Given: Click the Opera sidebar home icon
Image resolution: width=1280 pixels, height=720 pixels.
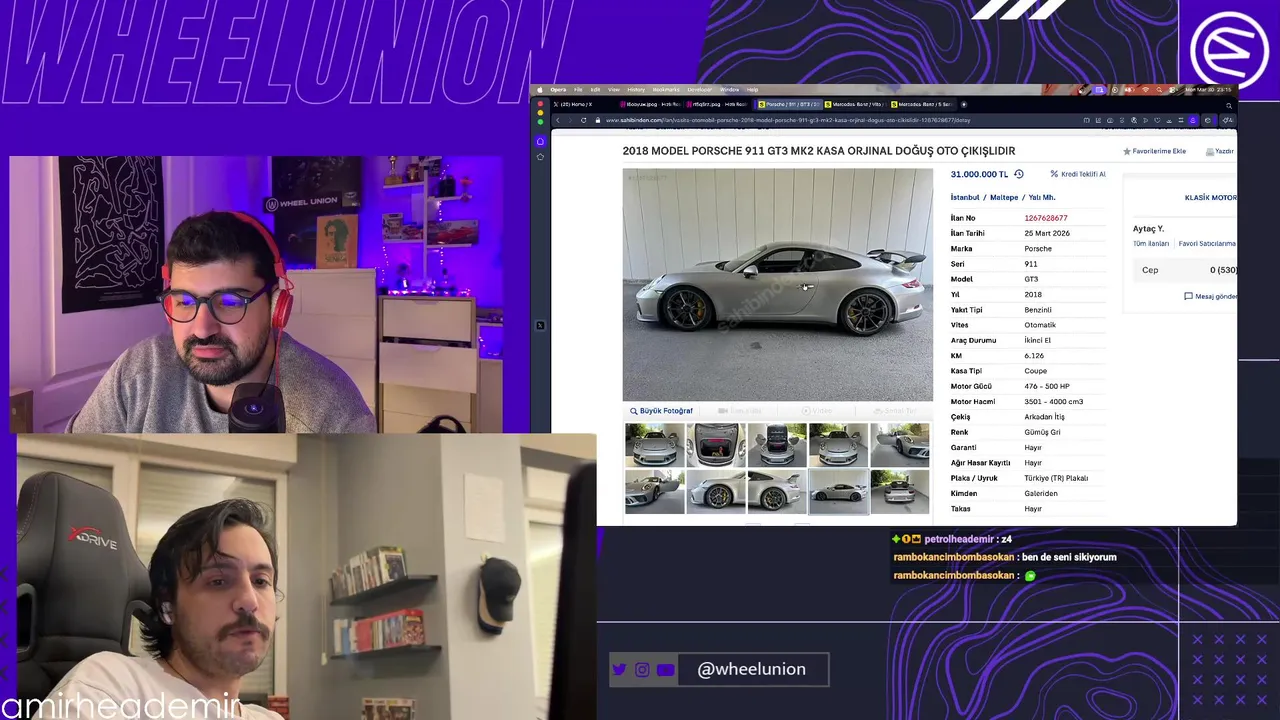Looking at the screenshot, I should (540, 141).
